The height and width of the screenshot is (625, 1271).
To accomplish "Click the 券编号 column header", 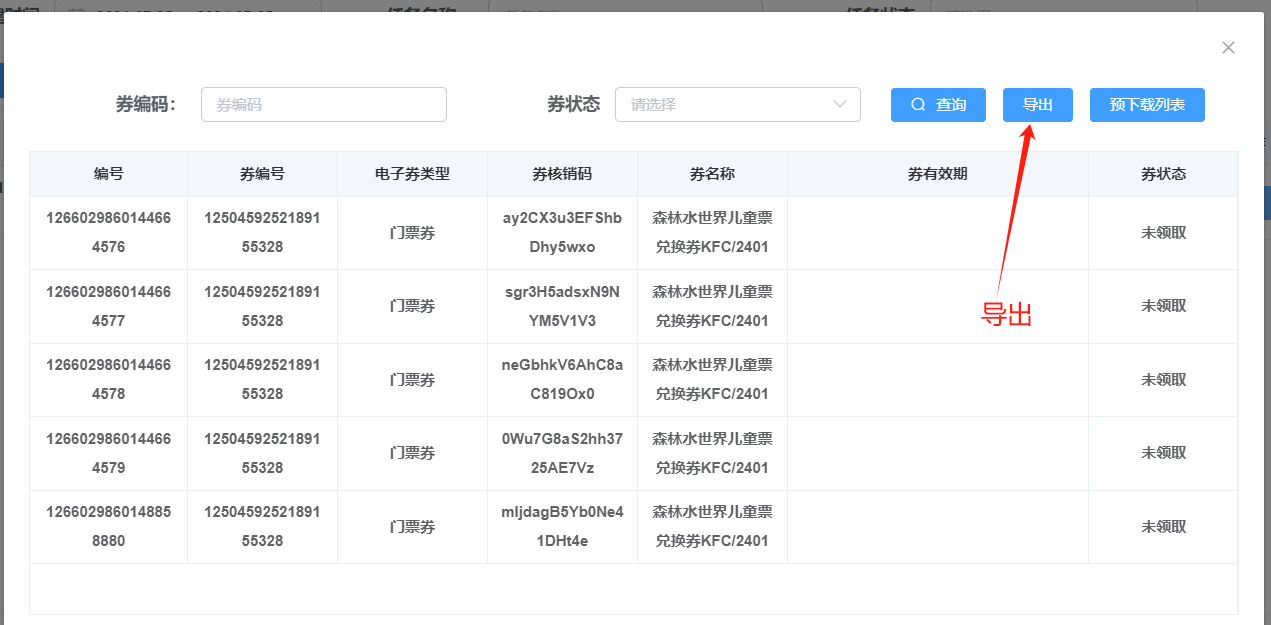I will pos(262,174).
